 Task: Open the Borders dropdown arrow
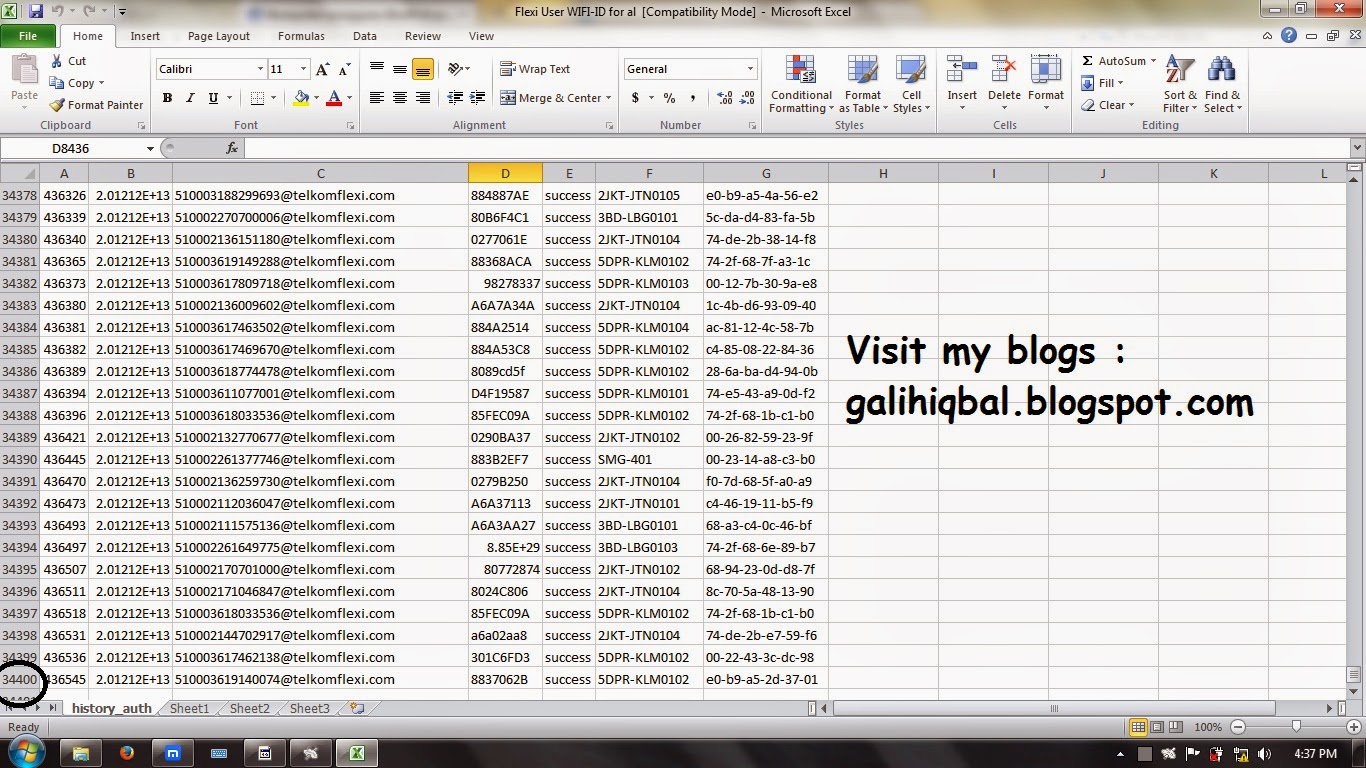[273, 98]
